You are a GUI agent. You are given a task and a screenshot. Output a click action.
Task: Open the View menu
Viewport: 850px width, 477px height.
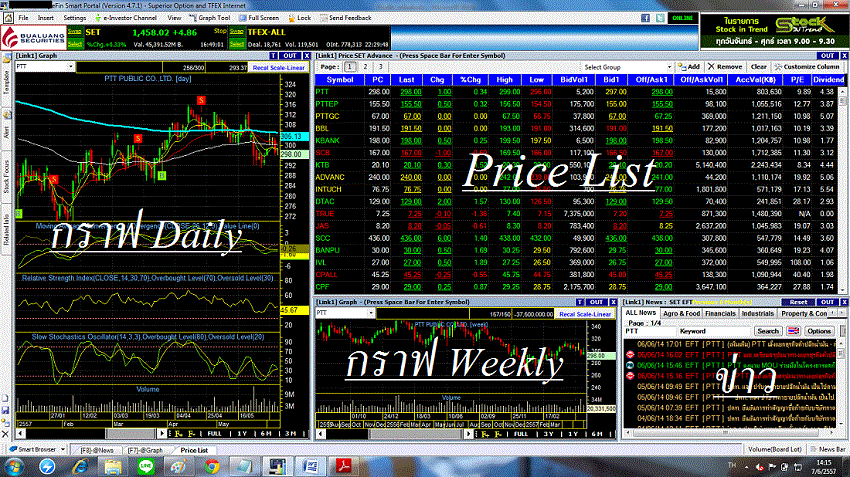(174, 18)
